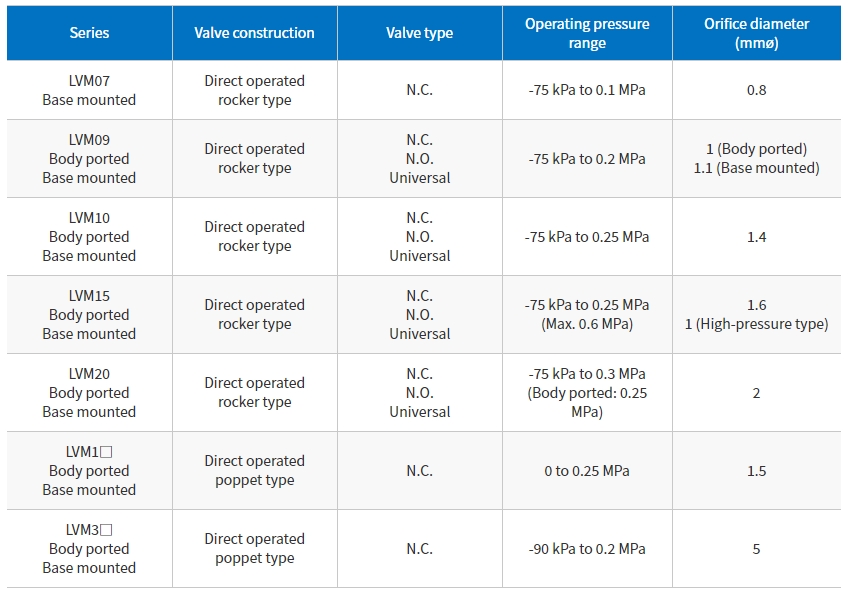This screenshot has height=609, width=851.
Task: Select the LVM10 series cell
Action: tap(90, 237)
